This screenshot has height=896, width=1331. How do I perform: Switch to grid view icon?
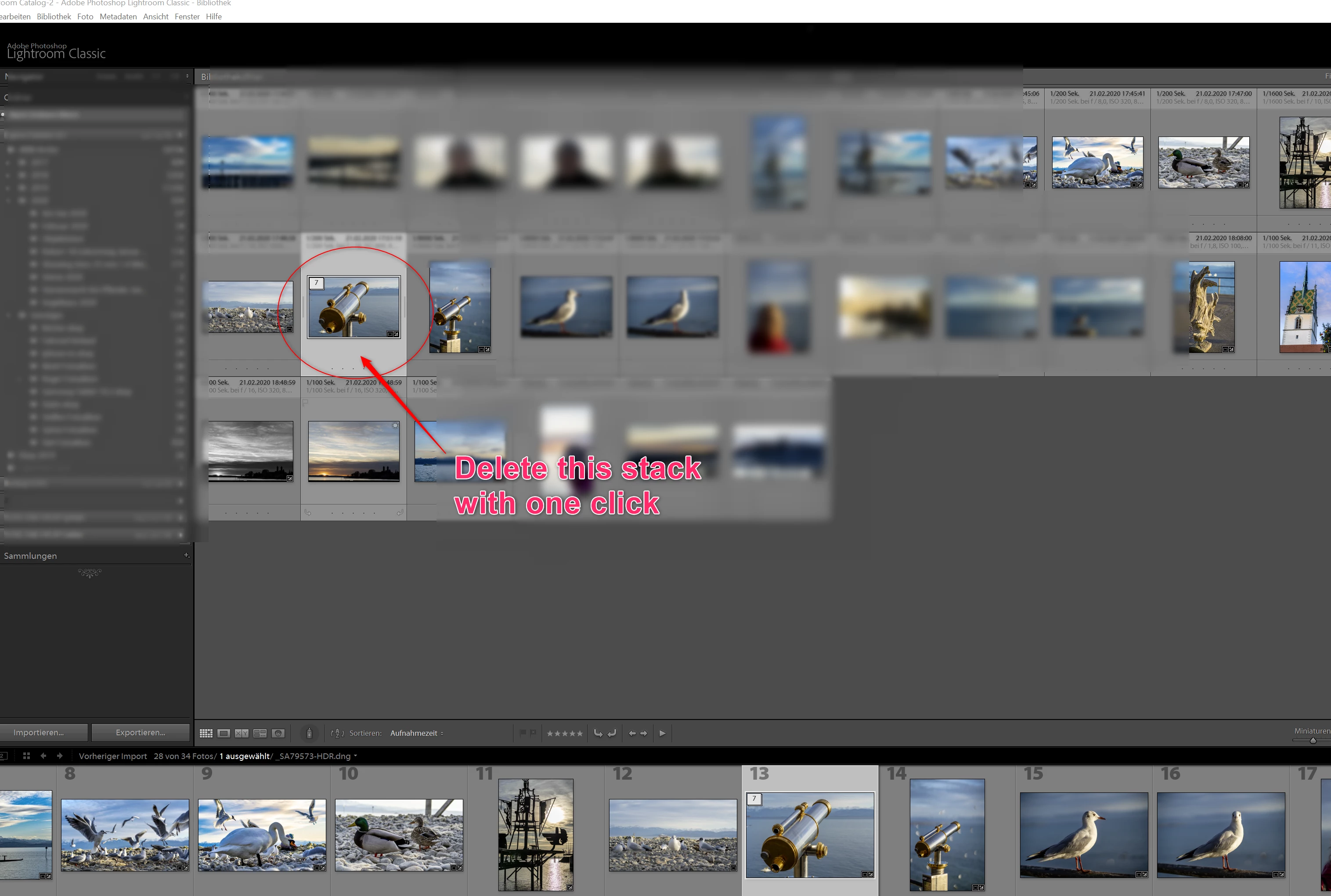206,733
